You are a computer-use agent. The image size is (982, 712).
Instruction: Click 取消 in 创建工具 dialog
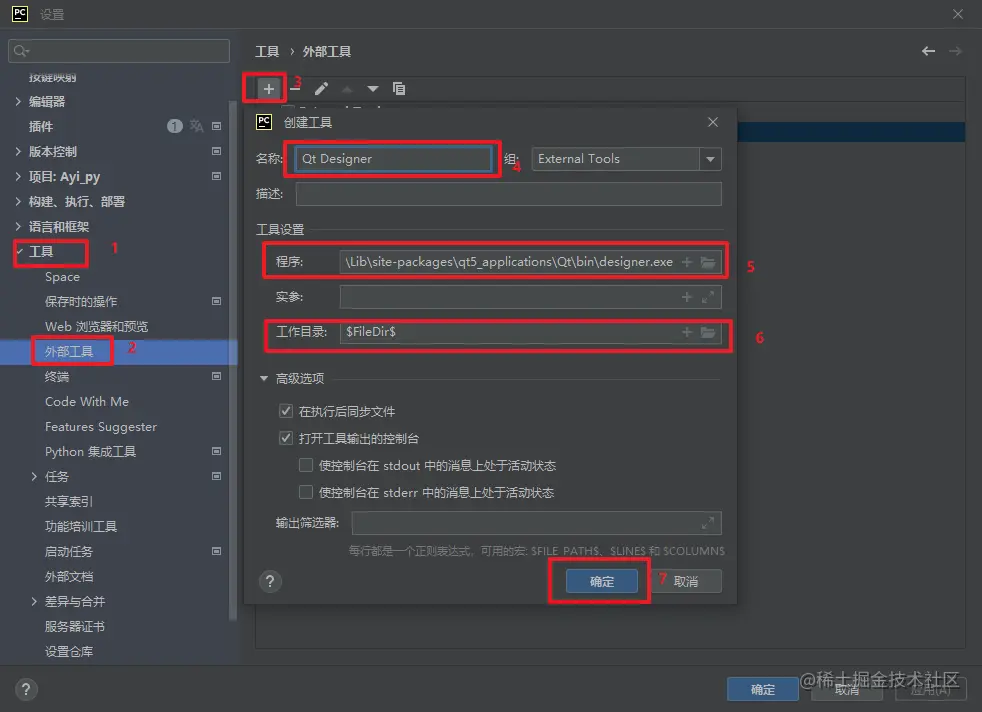(x=686, y=582)
